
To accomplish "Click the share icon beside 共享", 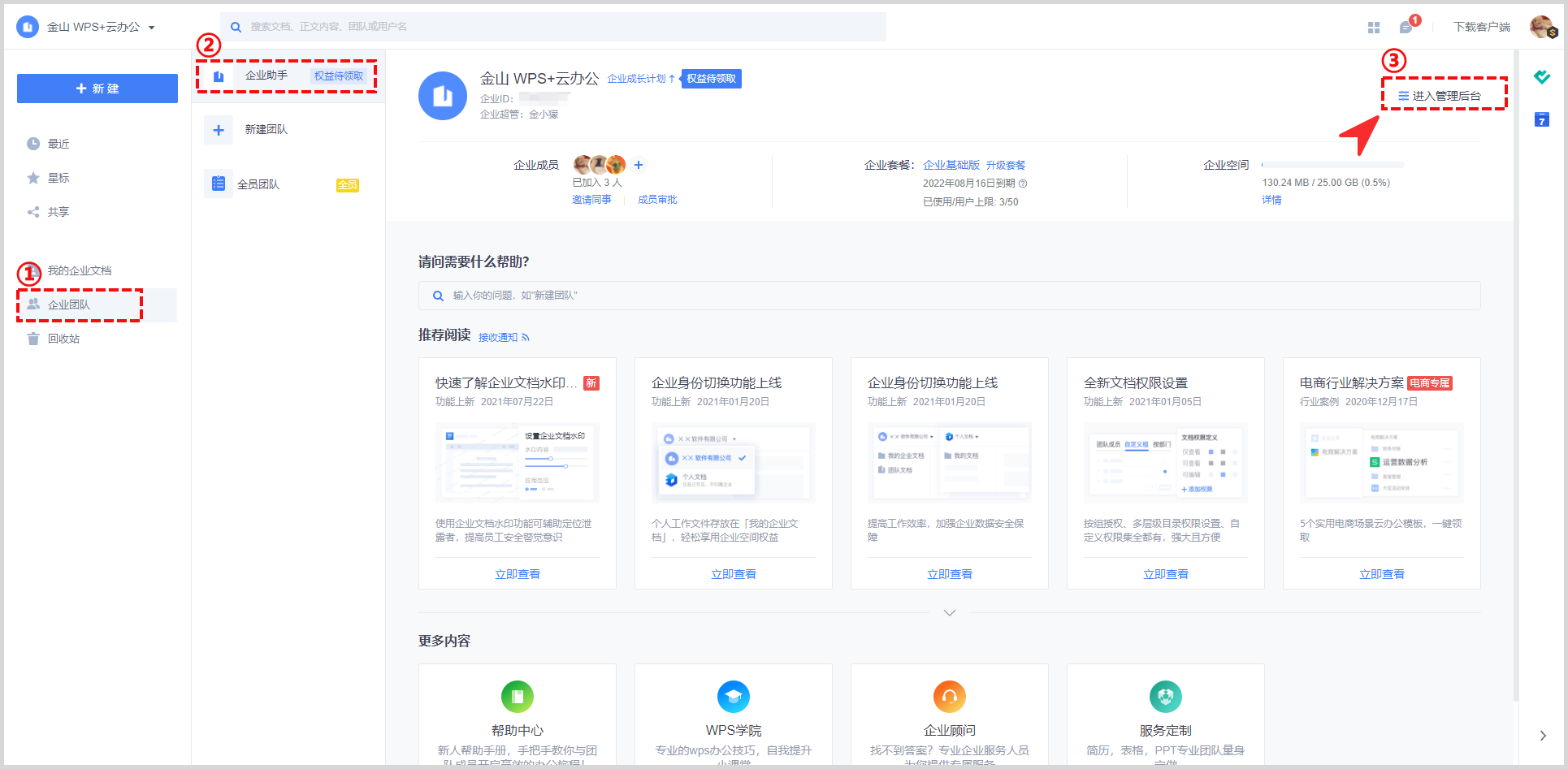I will (33, 212).
